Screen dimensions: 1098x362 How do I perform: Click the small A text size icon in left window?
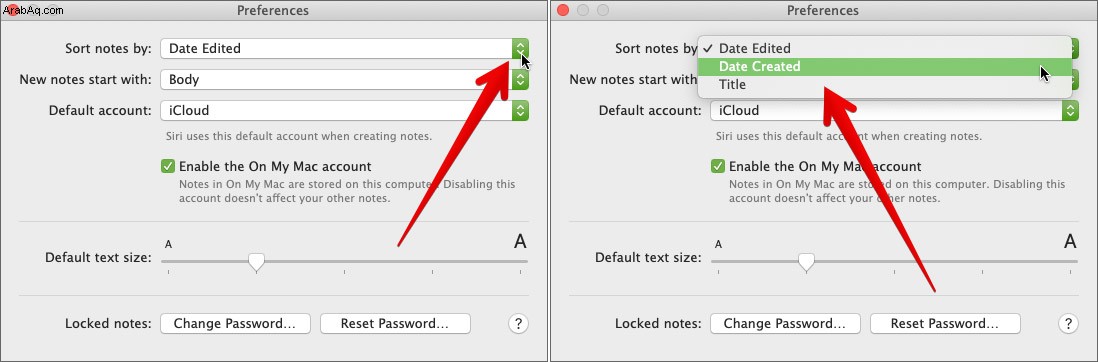[168, 244]
